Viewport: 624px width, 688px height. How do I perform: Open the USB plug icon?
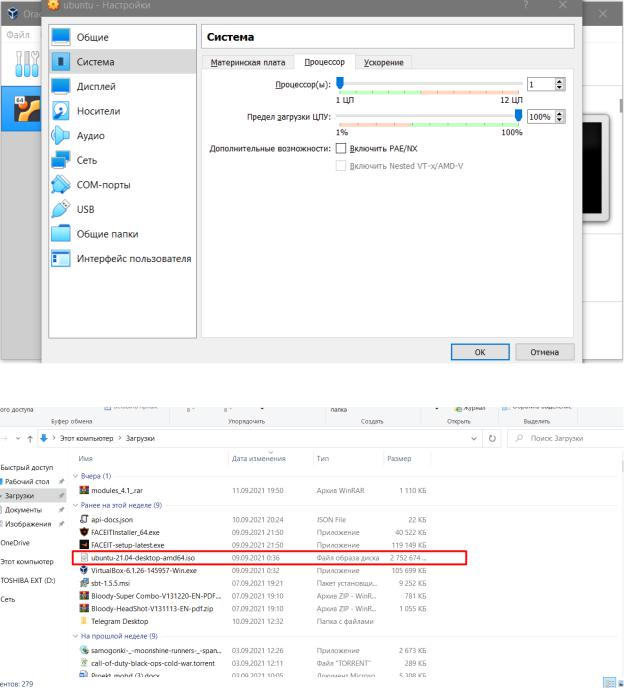(61, 209)
